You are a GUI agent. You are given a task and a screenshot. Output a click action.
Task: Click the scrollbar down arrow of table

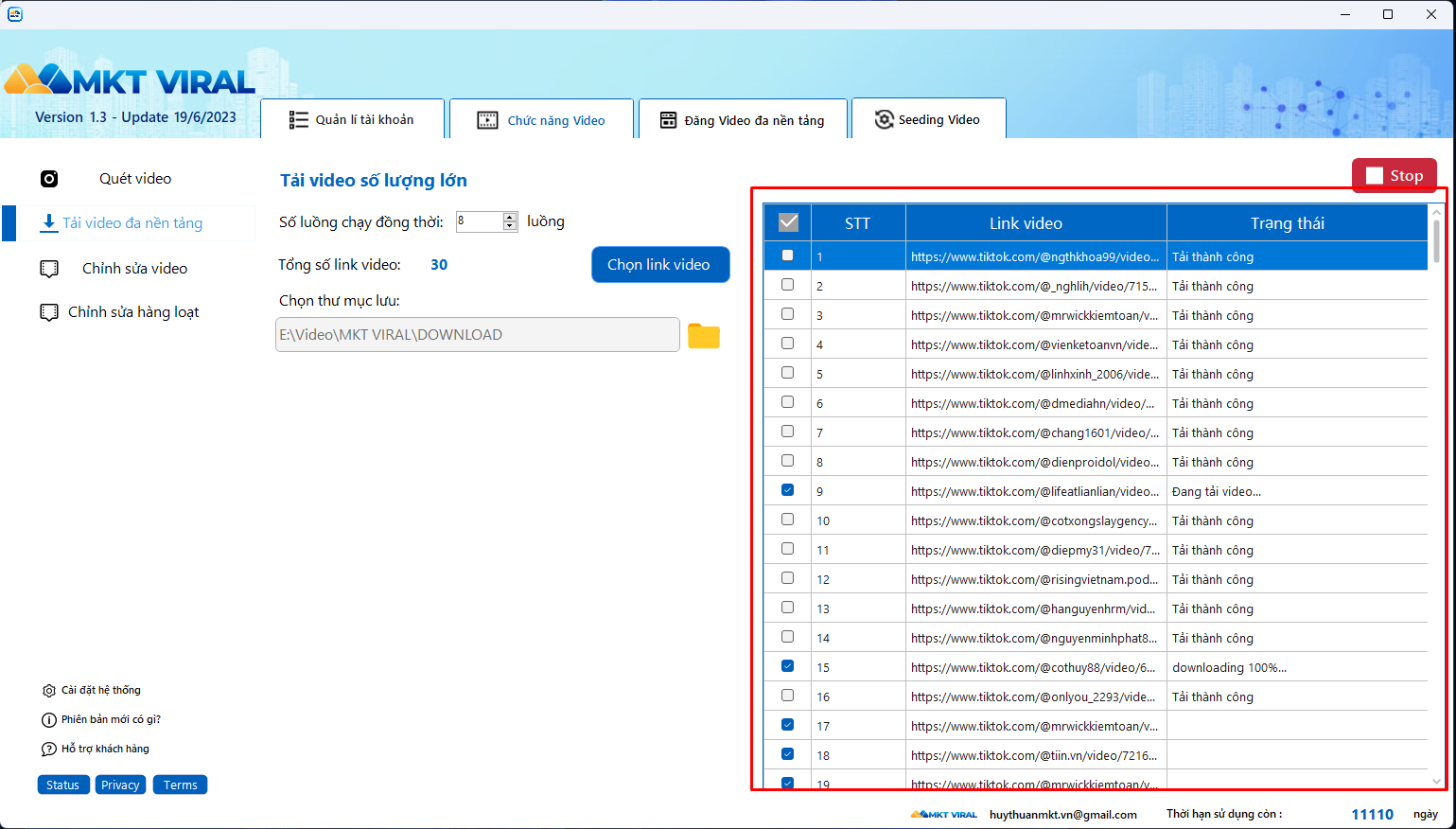[x=1436, y=782]
